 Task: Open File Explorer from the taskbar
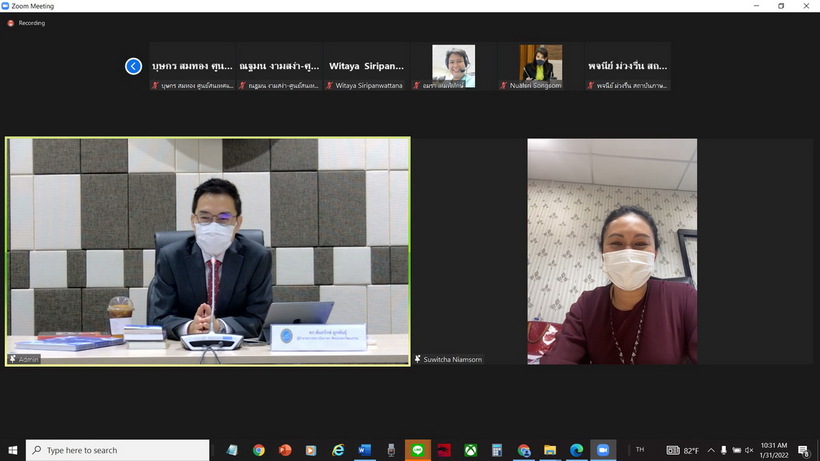point(549,450)
